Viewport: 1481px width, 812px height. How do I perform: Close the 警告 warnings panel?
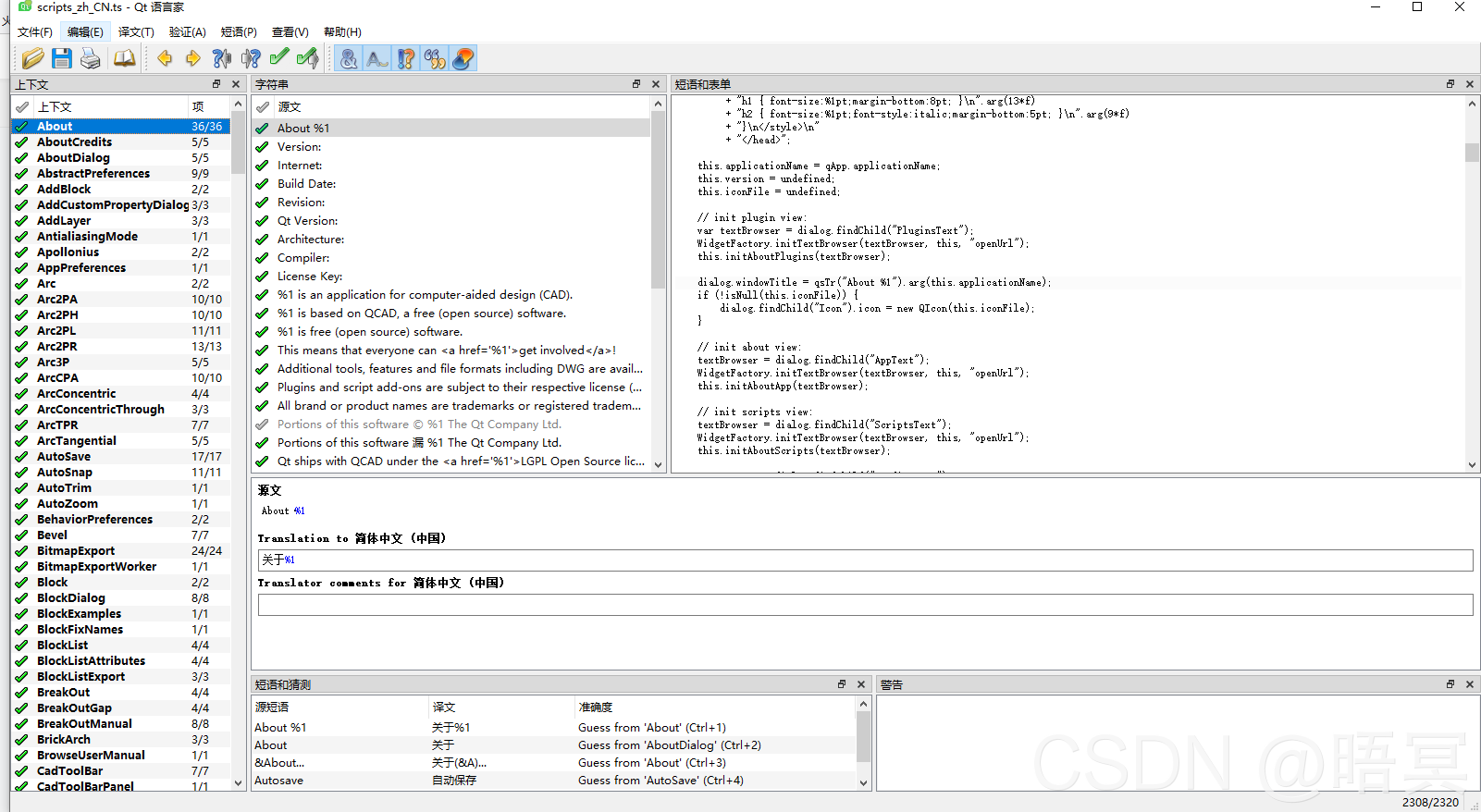coord(1470,684)
